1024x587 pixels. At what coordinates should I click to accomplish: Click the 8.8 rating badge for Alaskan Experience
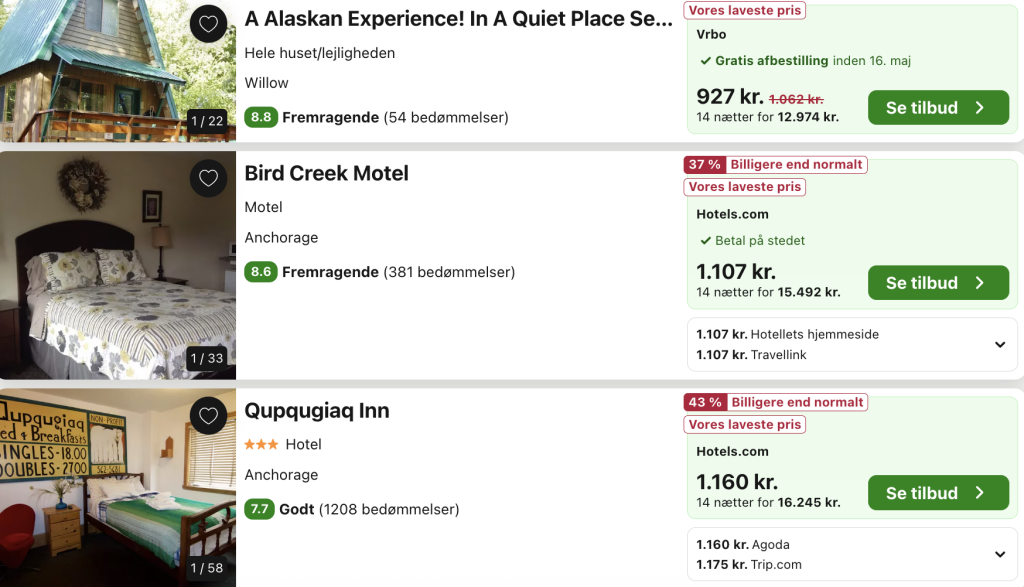(261, 117)
